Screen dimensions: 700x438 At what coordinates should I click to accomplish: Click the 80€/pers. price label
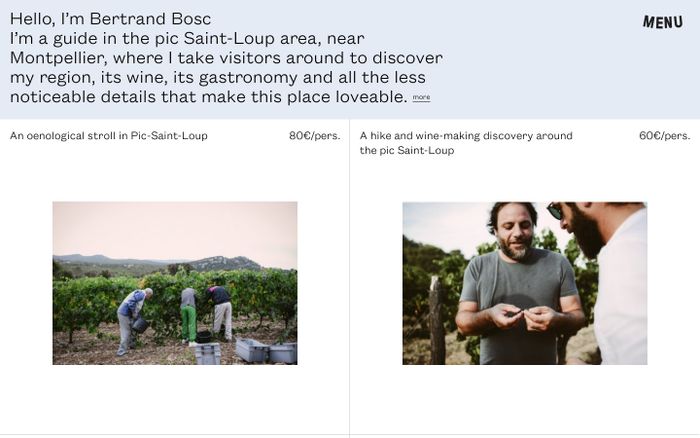tap(314, 136)
